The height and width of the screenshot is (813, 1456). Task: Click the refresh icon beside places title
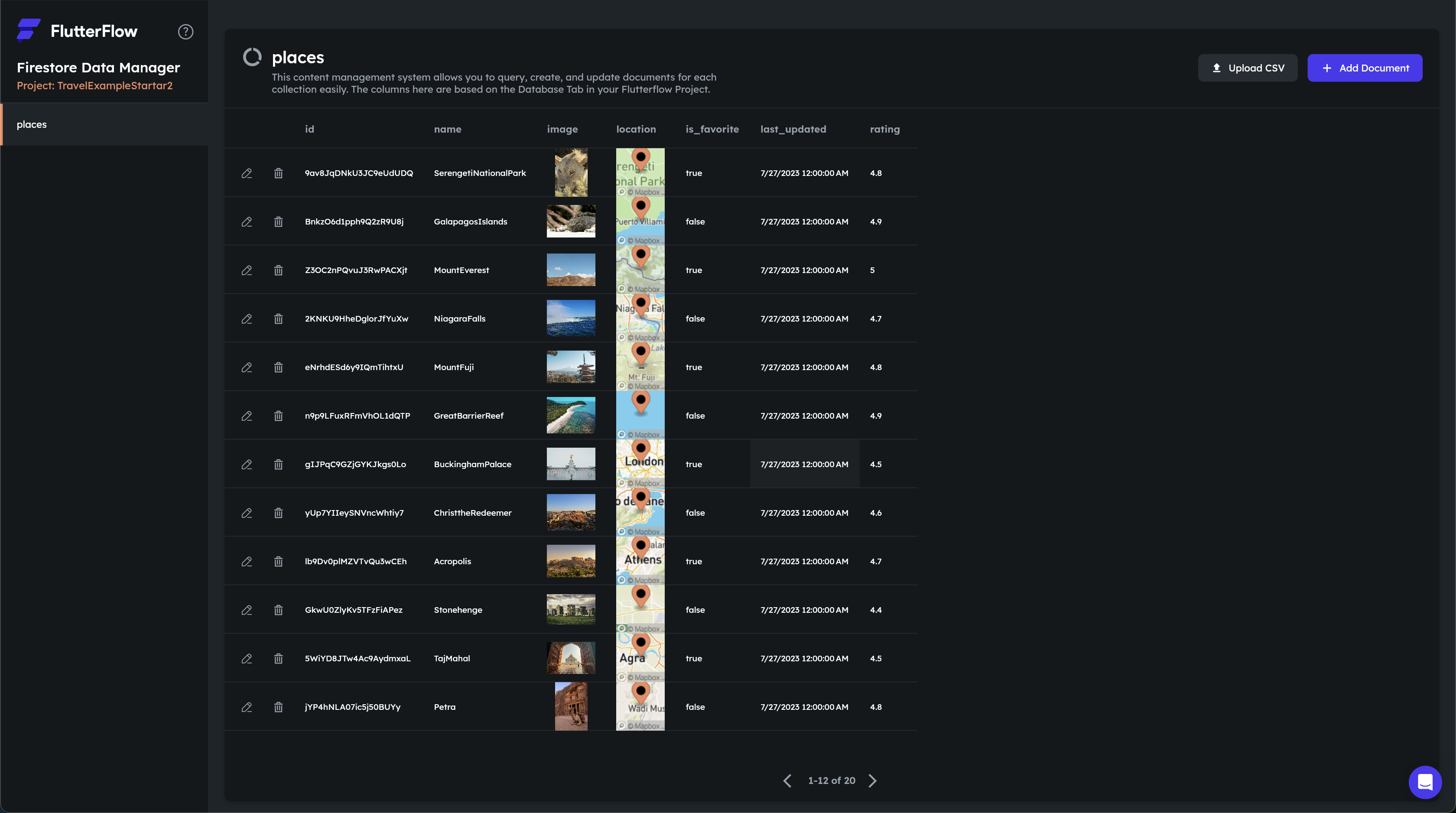point(252,57)
